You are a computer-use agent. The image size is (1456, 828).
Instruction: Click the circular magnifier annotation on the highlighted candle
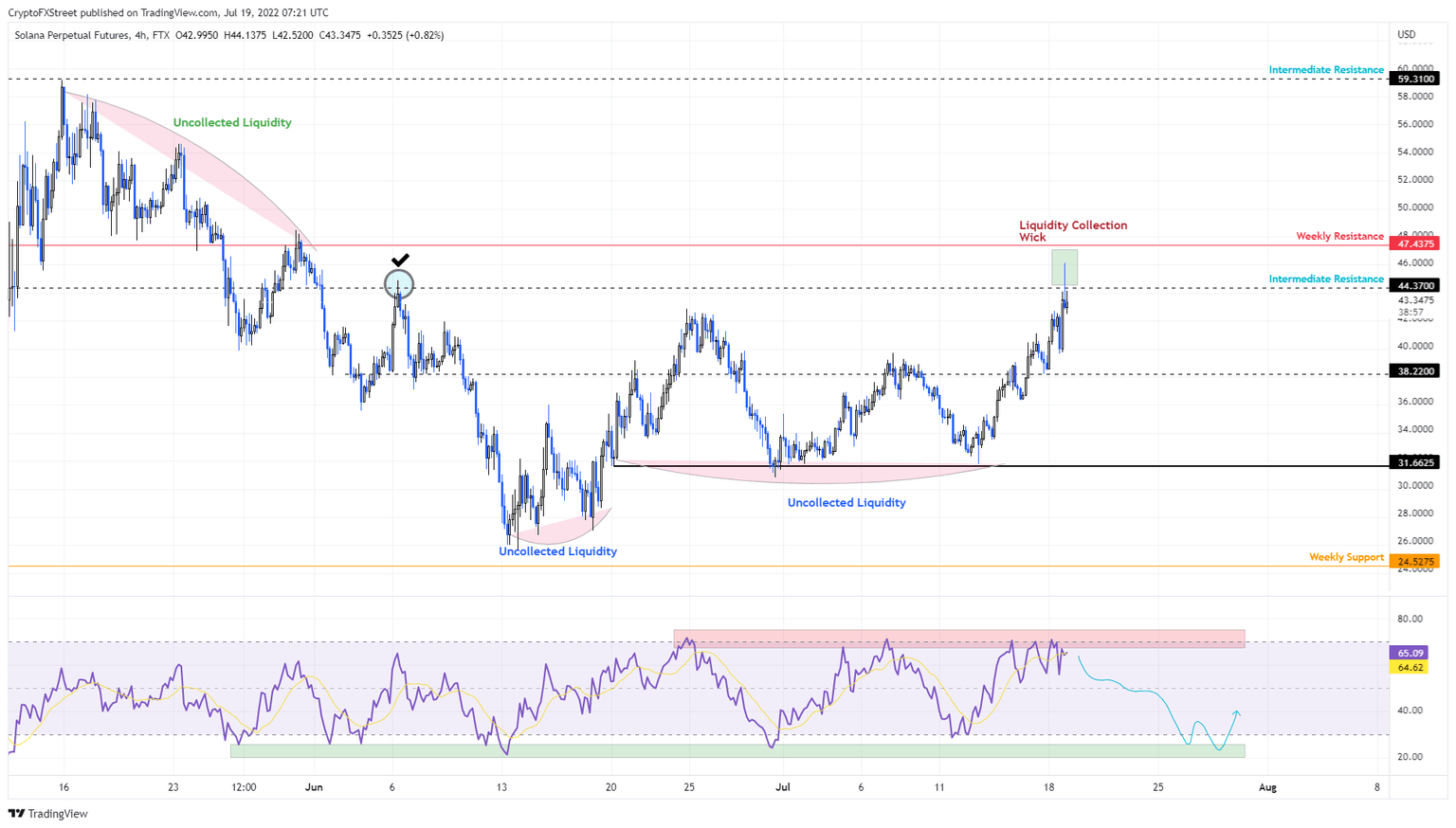pos(398,283)
